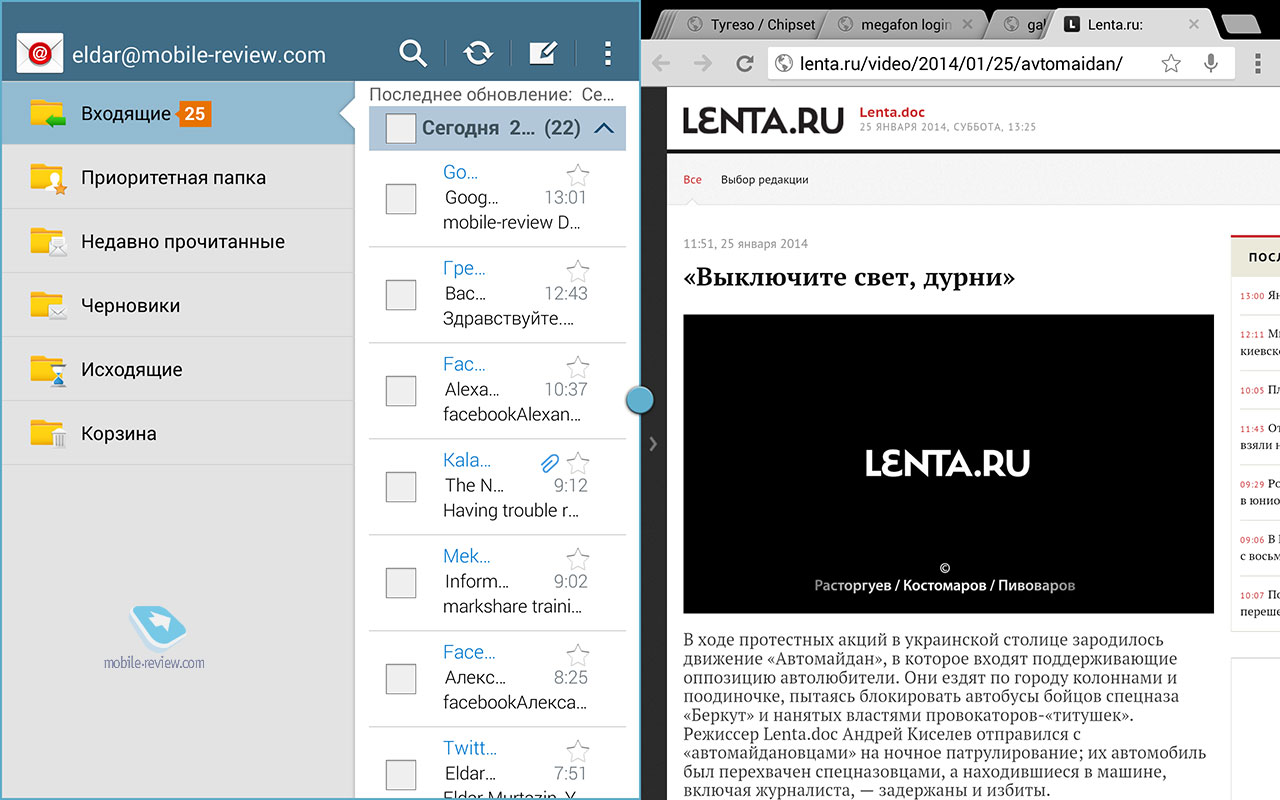Open the Корзина trash folder
This screenshot has height=800, width=1280.
(x=177, y=434)
